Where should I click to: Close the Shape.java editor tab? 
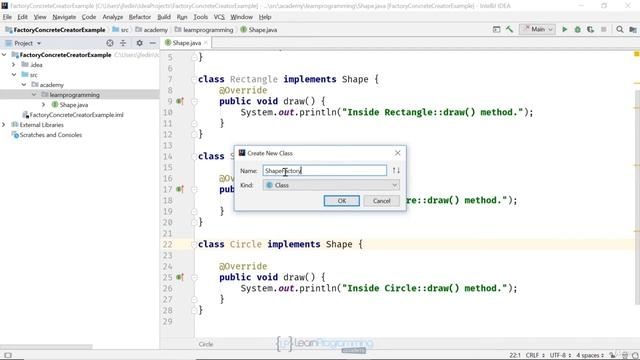click(206, 42)
